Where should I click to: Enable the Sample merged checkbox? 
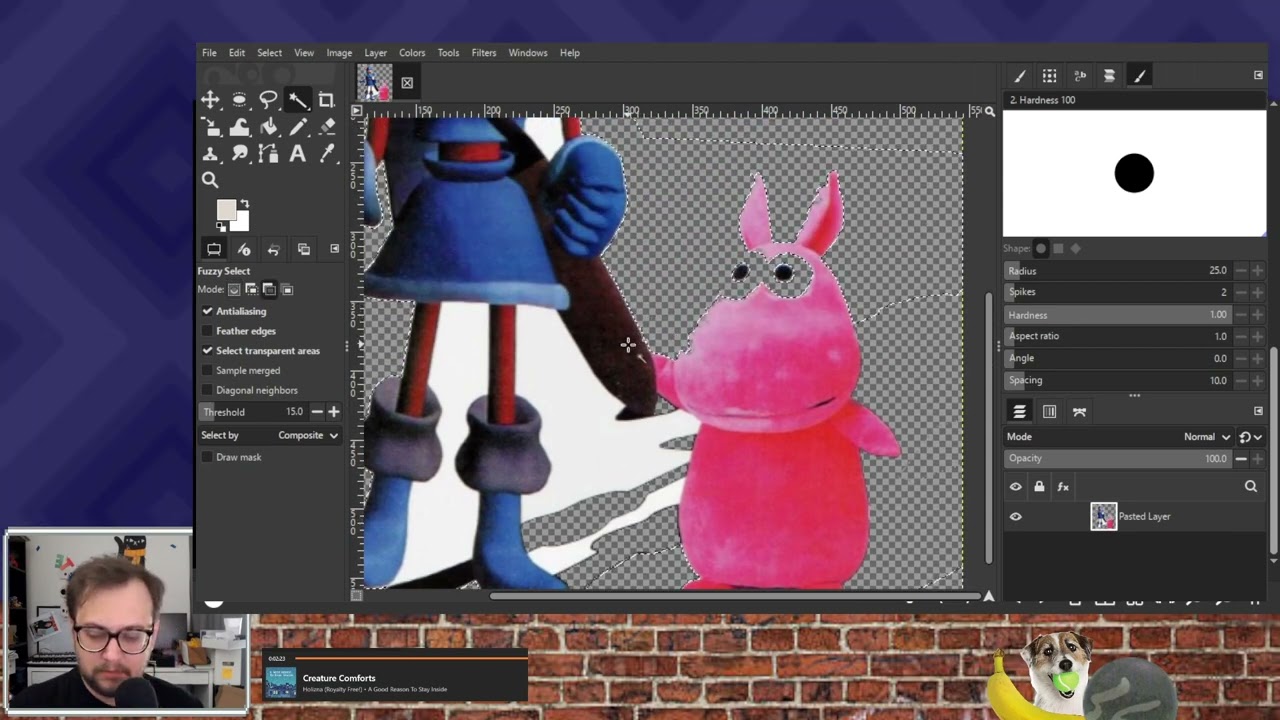pyautogui.click(x=208, y=370)
